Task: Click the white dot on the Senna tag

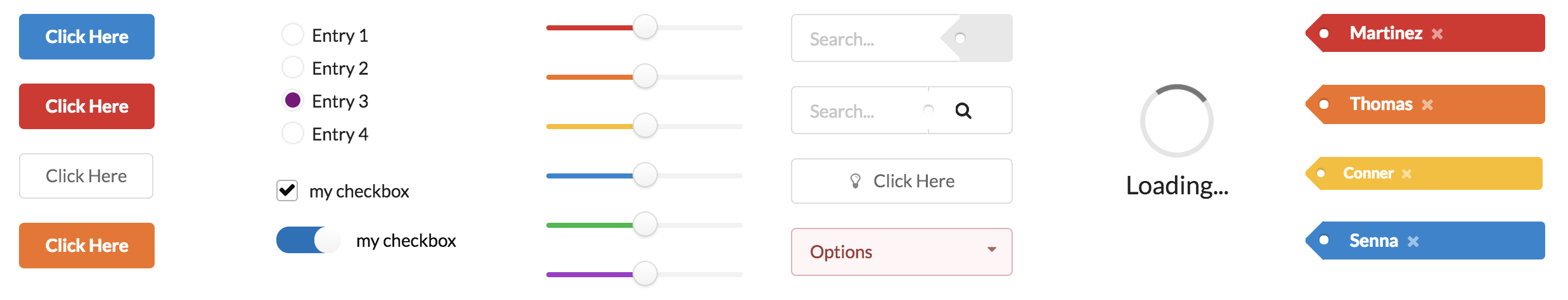Action: point(1324,241)
